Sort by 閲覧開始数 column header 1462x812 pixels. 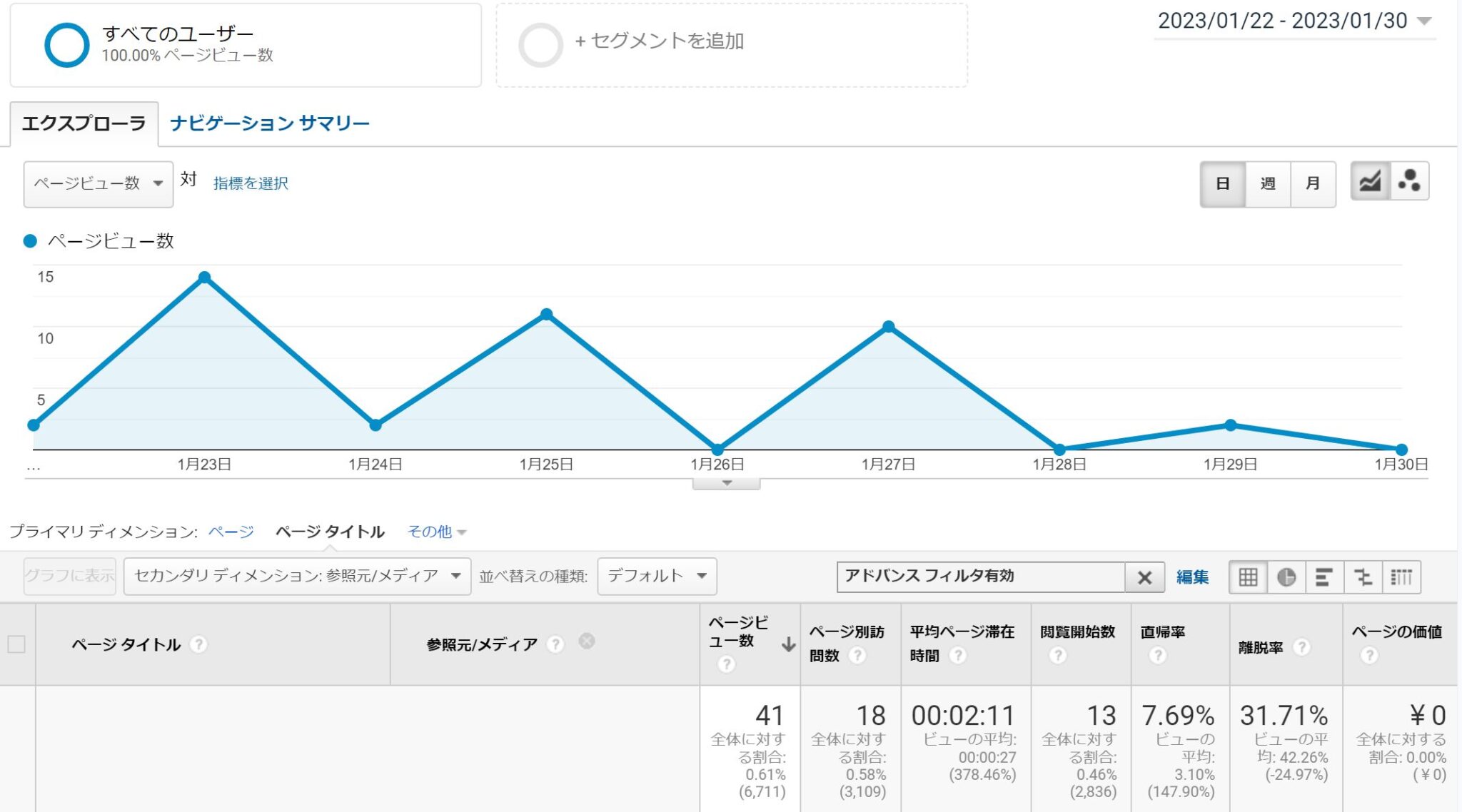1077,631
